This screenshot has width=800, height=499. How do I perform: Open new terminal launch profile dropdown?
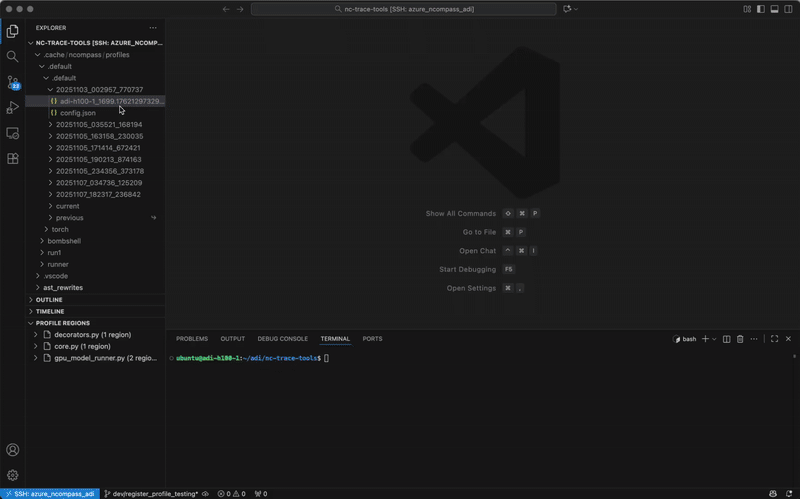(714, 339)
